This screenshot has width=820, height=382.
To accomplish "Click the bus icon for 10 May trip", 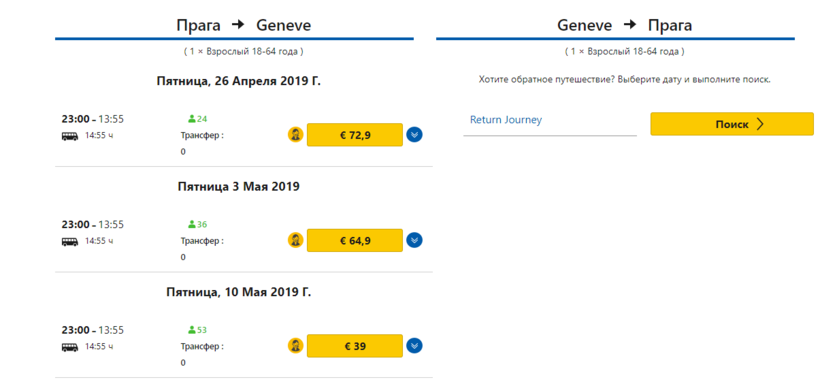I will click(x=70, y=347).
